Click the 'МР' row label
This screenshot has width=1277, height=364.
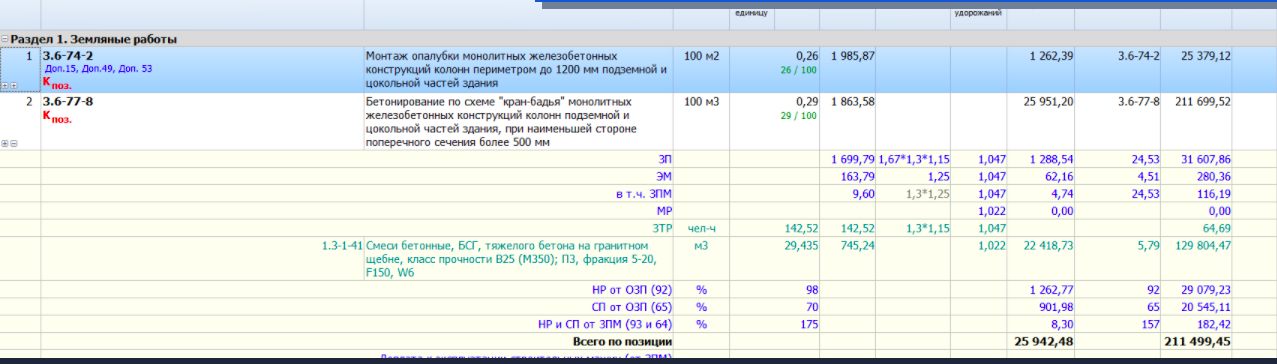663,211
